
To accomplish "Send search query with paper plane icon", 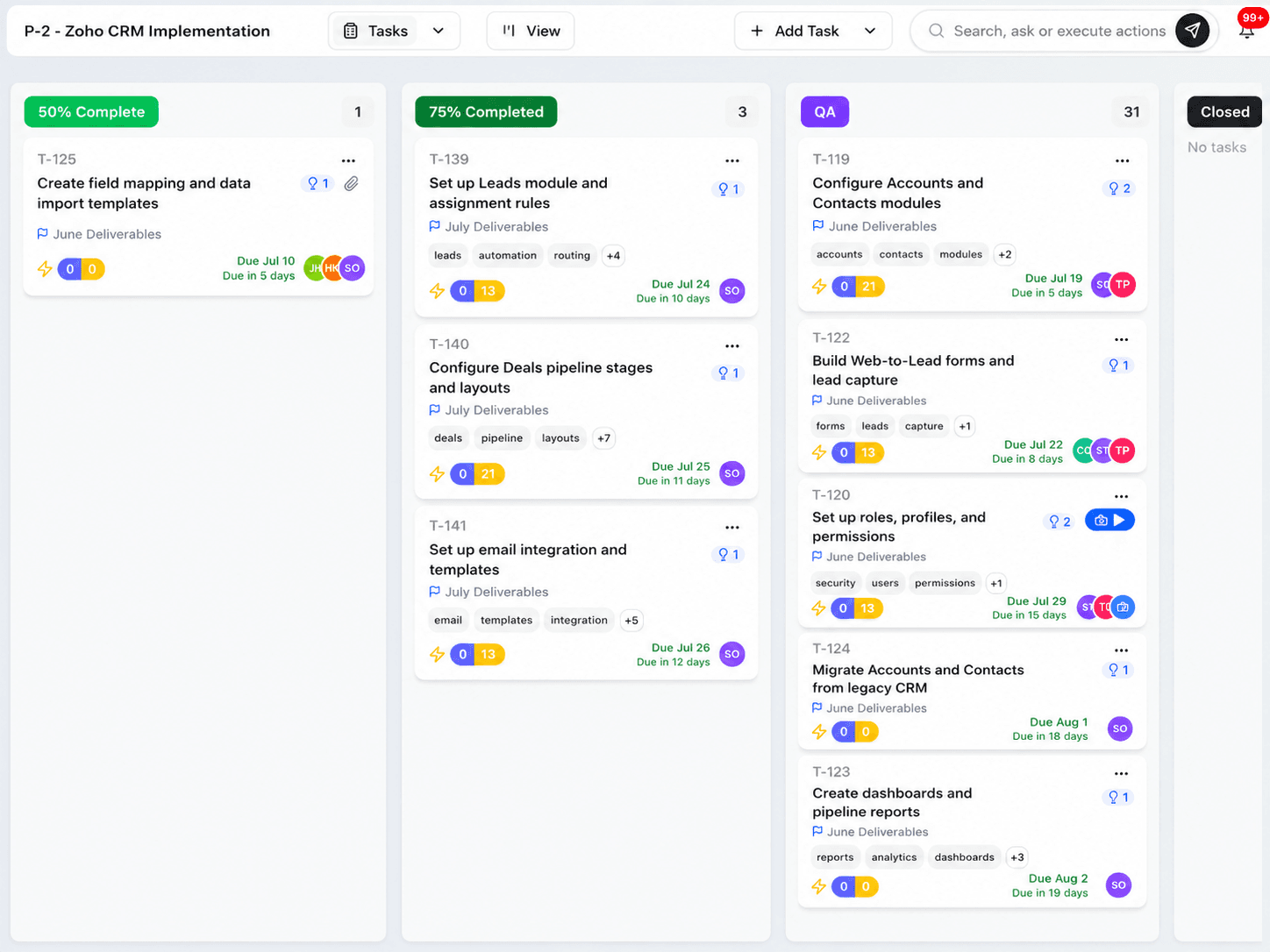I will coord(1192,31).
